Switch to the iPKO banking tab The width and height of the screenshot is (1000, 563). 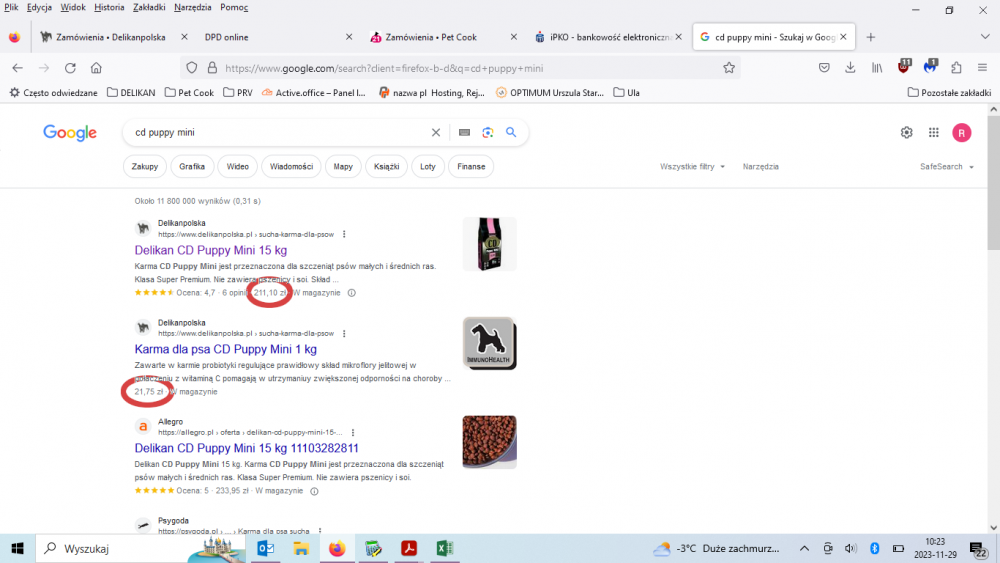click(606, 37)
